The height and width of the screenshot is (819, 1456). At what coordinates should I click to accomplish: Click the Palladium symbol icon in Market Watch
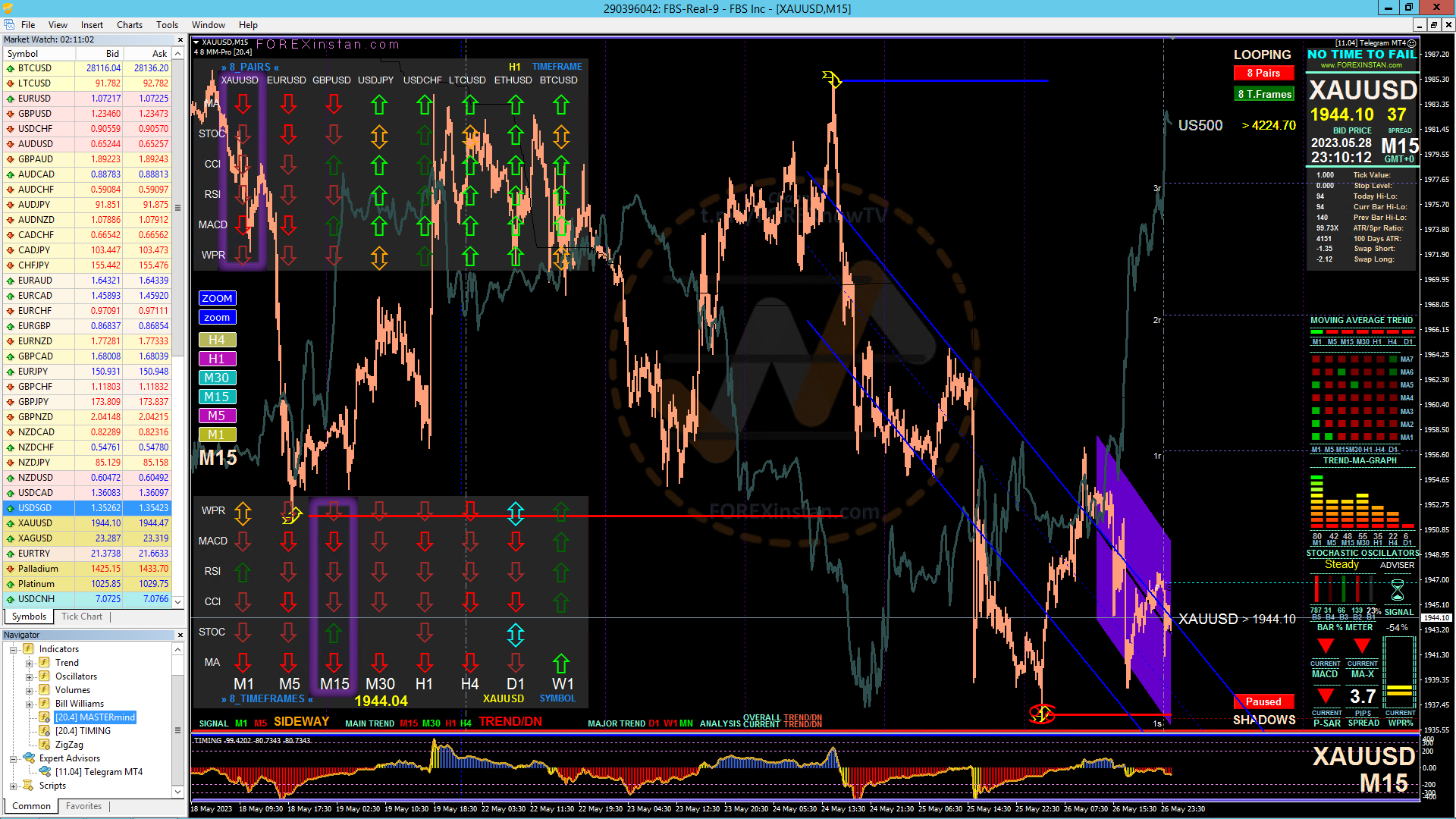pyautogui.click(x=11, y=569)
